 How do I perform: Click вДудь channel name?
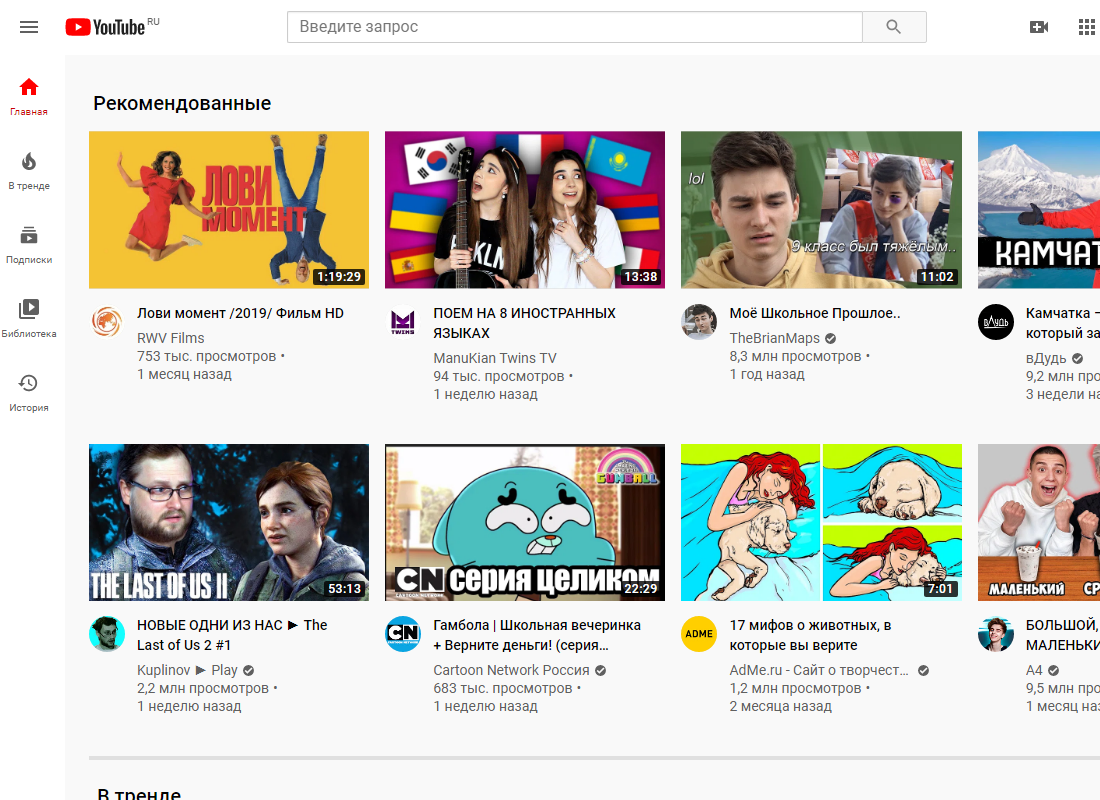click(x=1046, y=358)
